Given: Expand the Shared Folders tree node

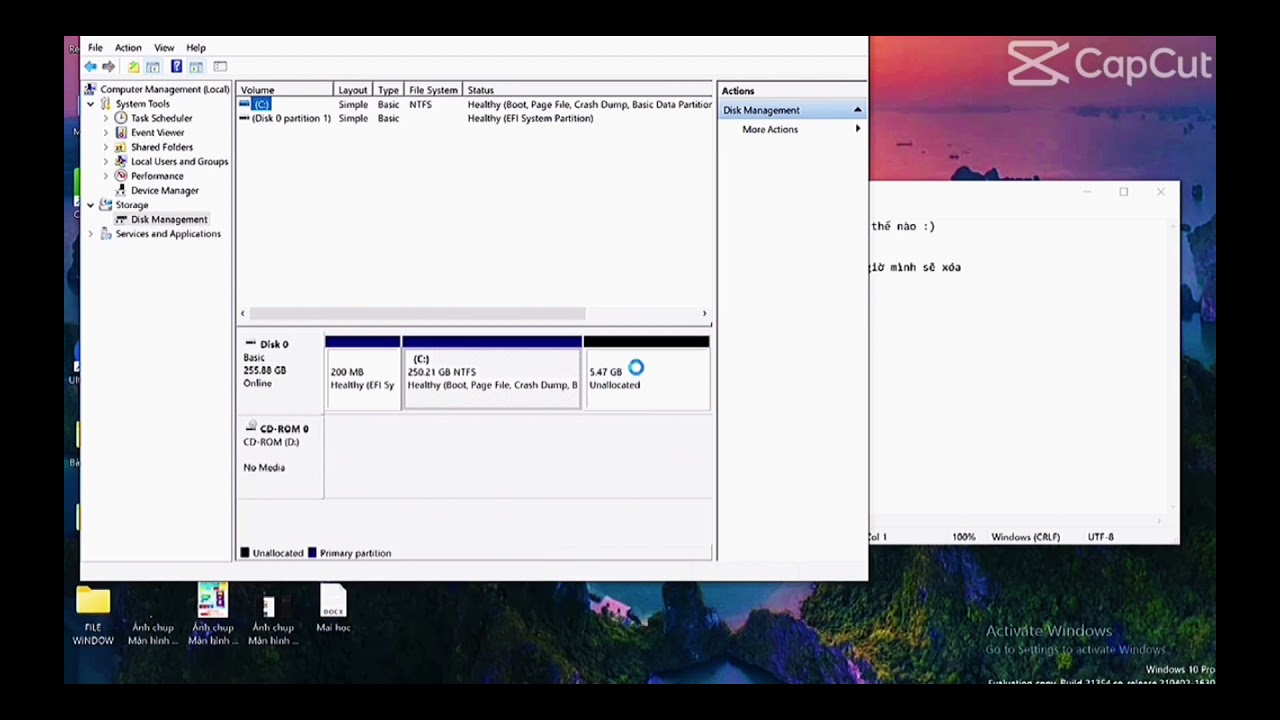Looking at the screenshot, I should point(106,147).
